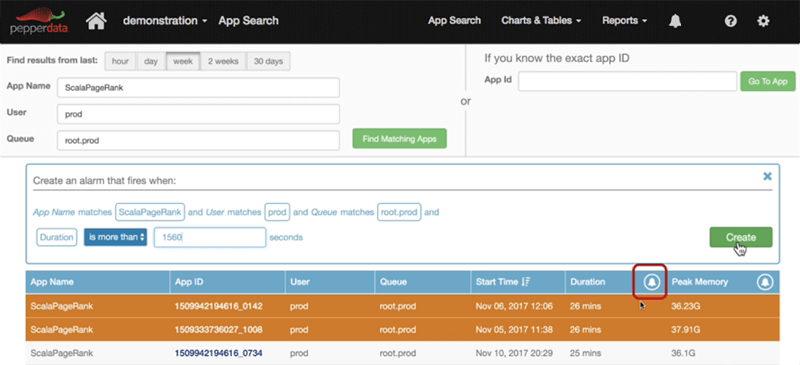Click the 36.23G peak memory value
Screen dimensions: 800x365
pos(686,307)
